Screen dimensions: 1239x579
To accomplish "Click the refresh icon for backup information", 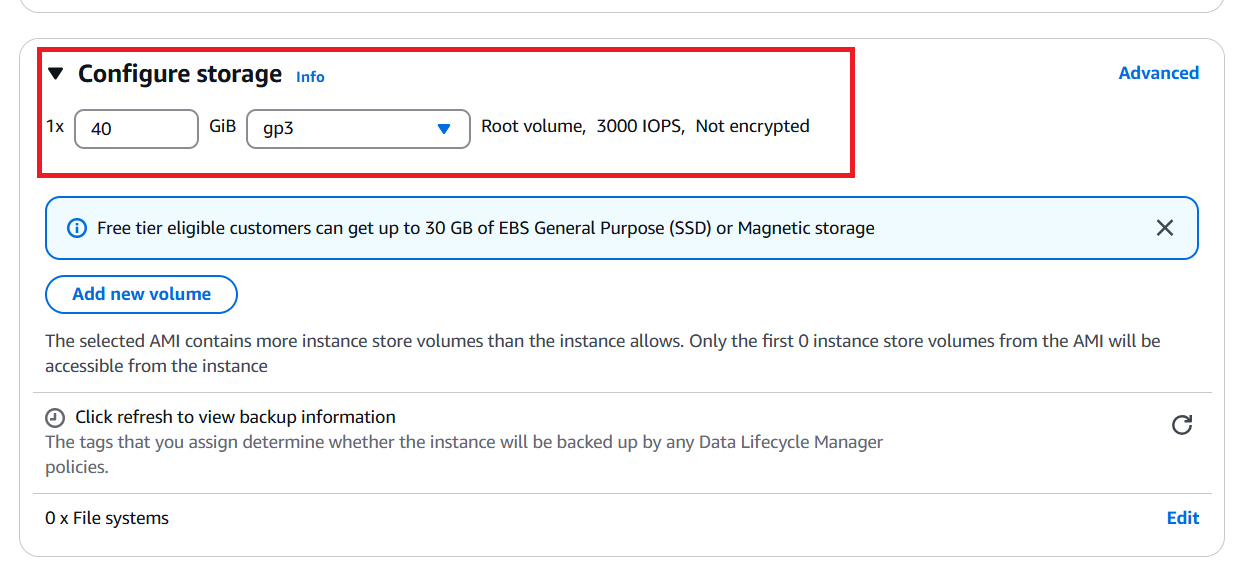I will click(x=1182, y=425).
